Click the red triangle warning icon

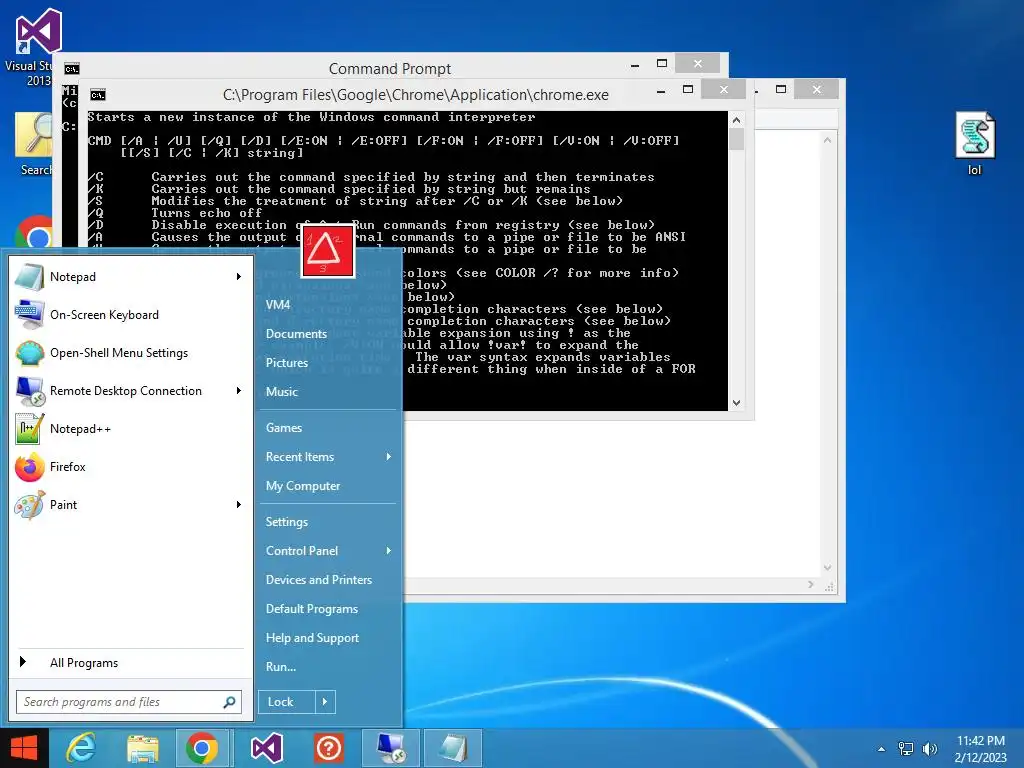(328, 251)
